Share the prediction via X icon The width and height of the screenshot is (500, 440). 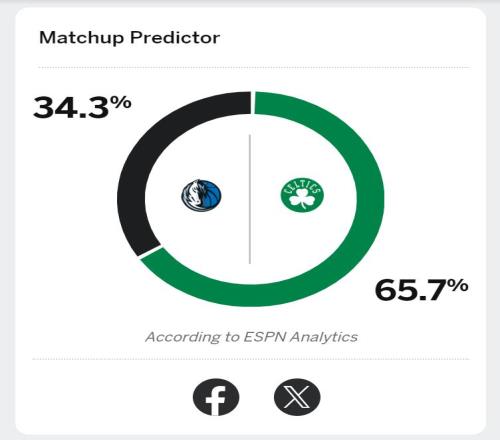pos(297,397)
